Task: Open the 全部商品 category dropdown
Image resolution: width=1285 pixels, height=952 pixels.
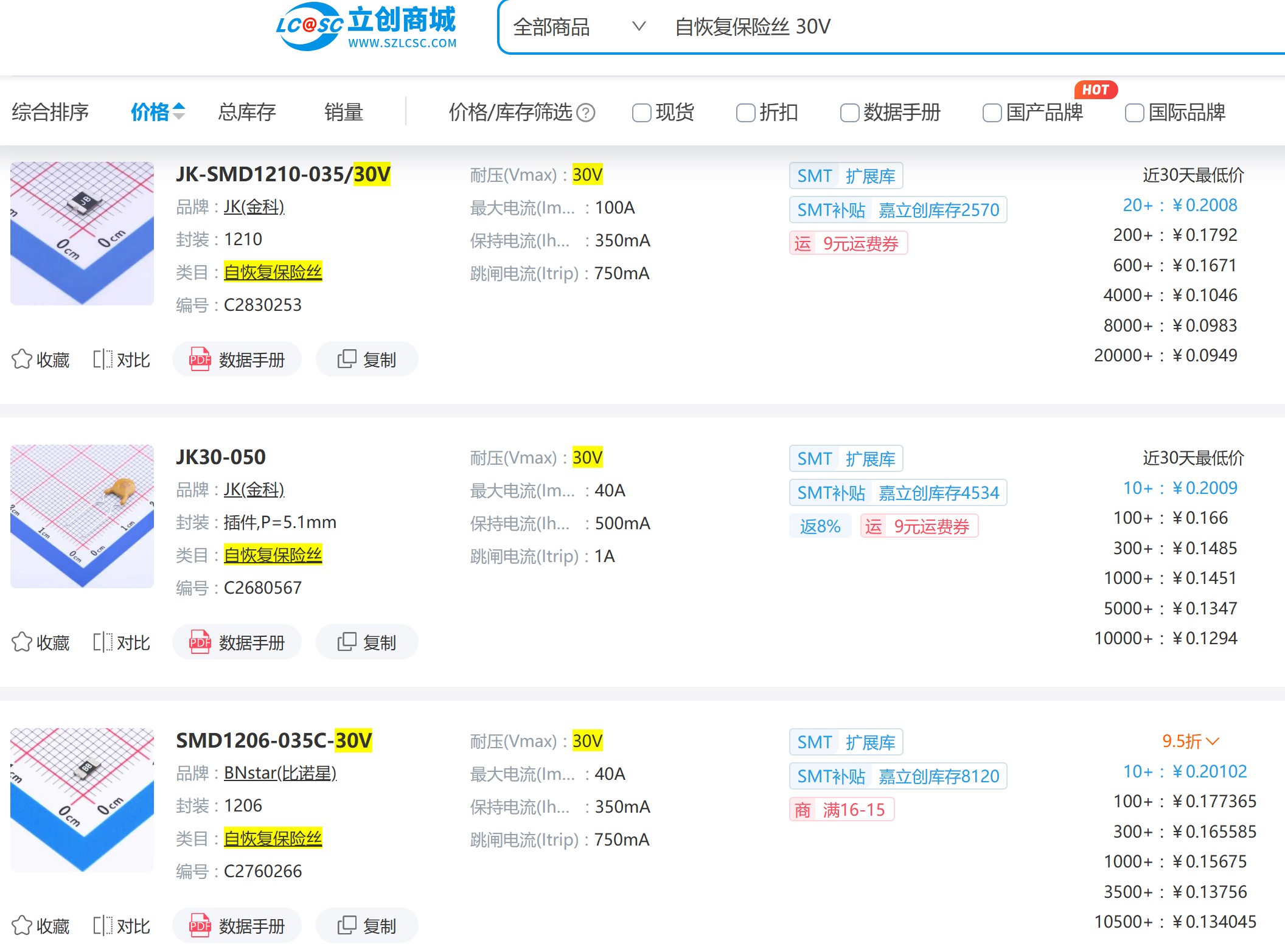Action: [578, 27]
